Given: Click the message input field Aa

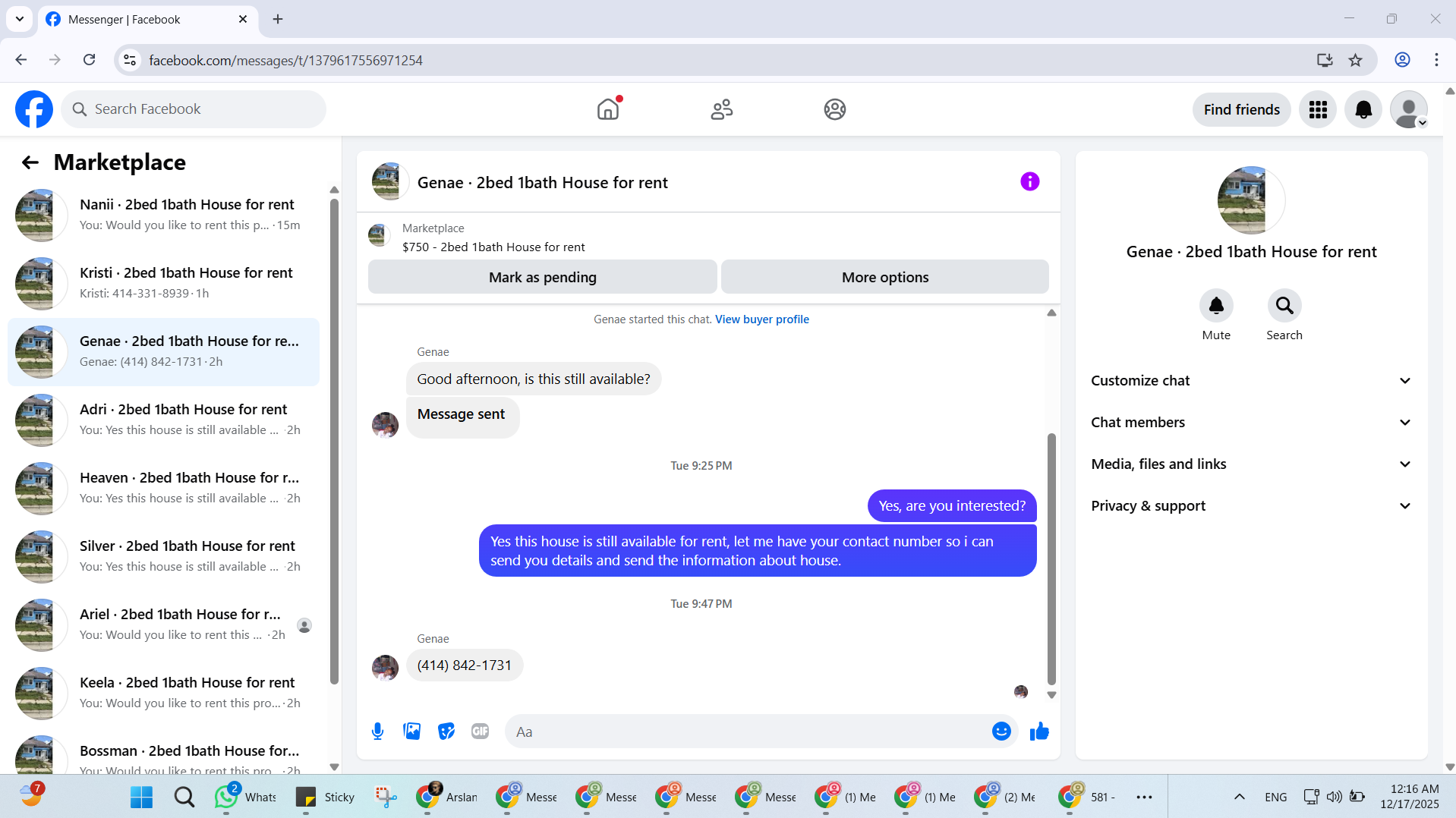Looking at the screenshot, I should (x=748, y=731).
